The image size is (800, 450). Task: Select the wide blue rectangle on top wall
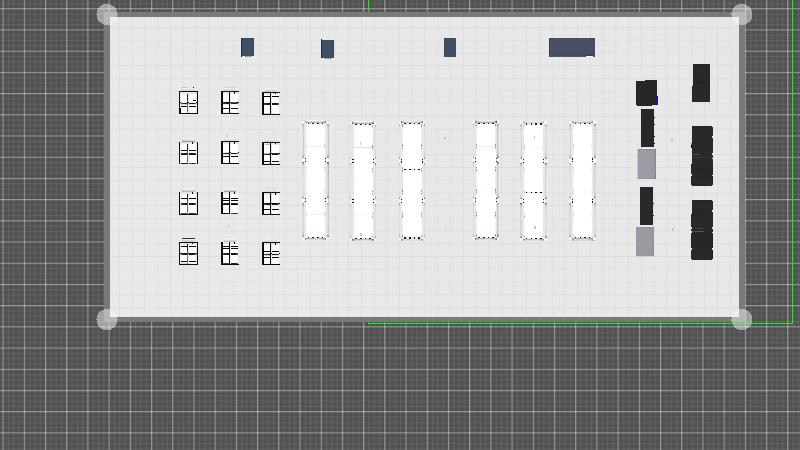coord(571,47)
